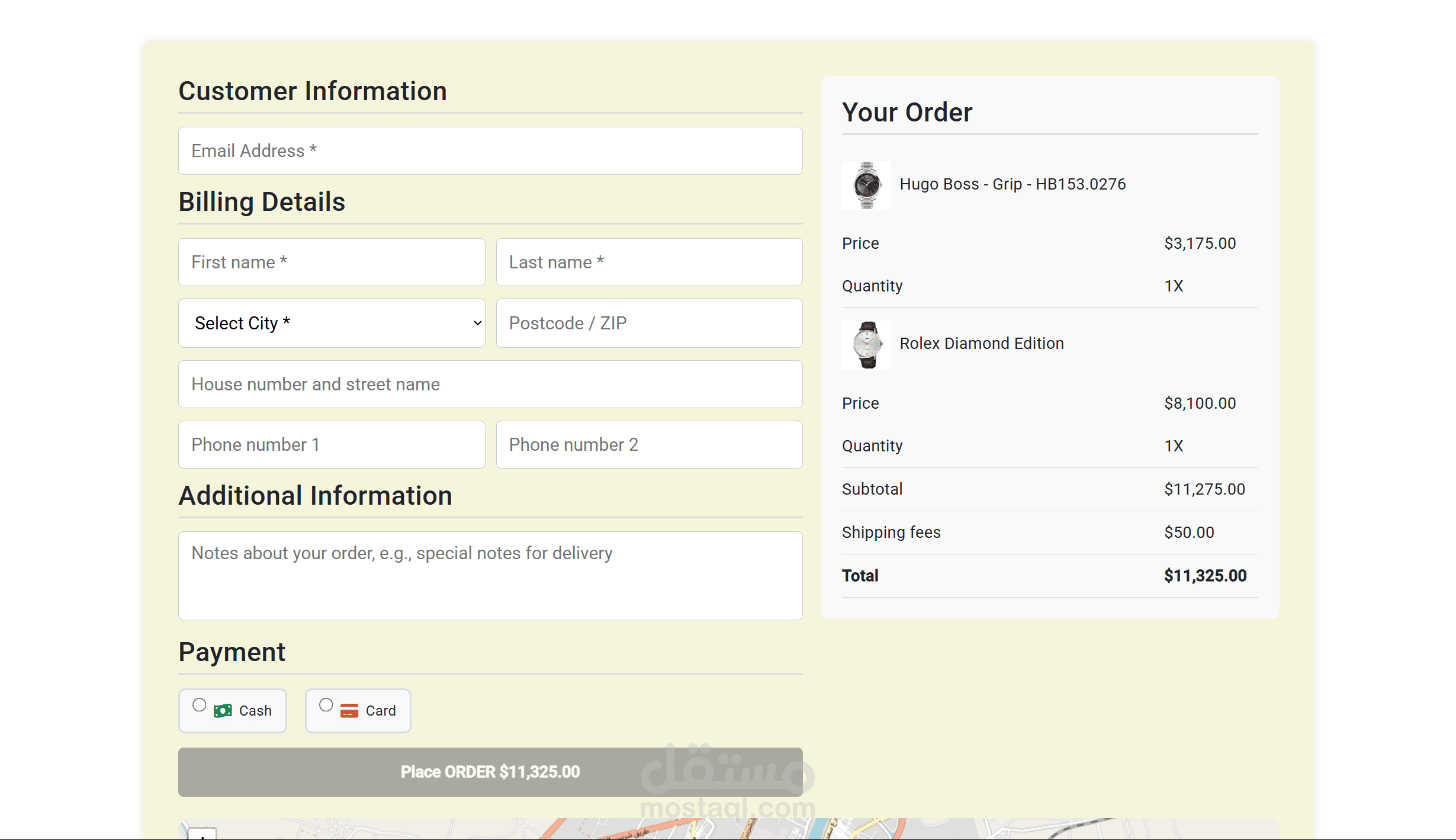Image resolution: width=1456 pixels, height=840 pixels.
Task: Click the Additional Information heading
Action: pos(316,496)
